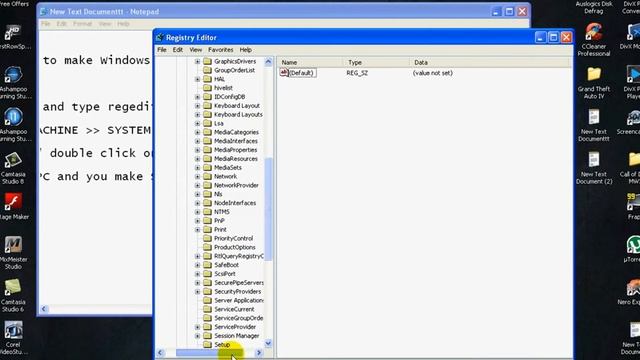
Task: Open the Registry Editor File menu
Action: (x=162, y=50)
